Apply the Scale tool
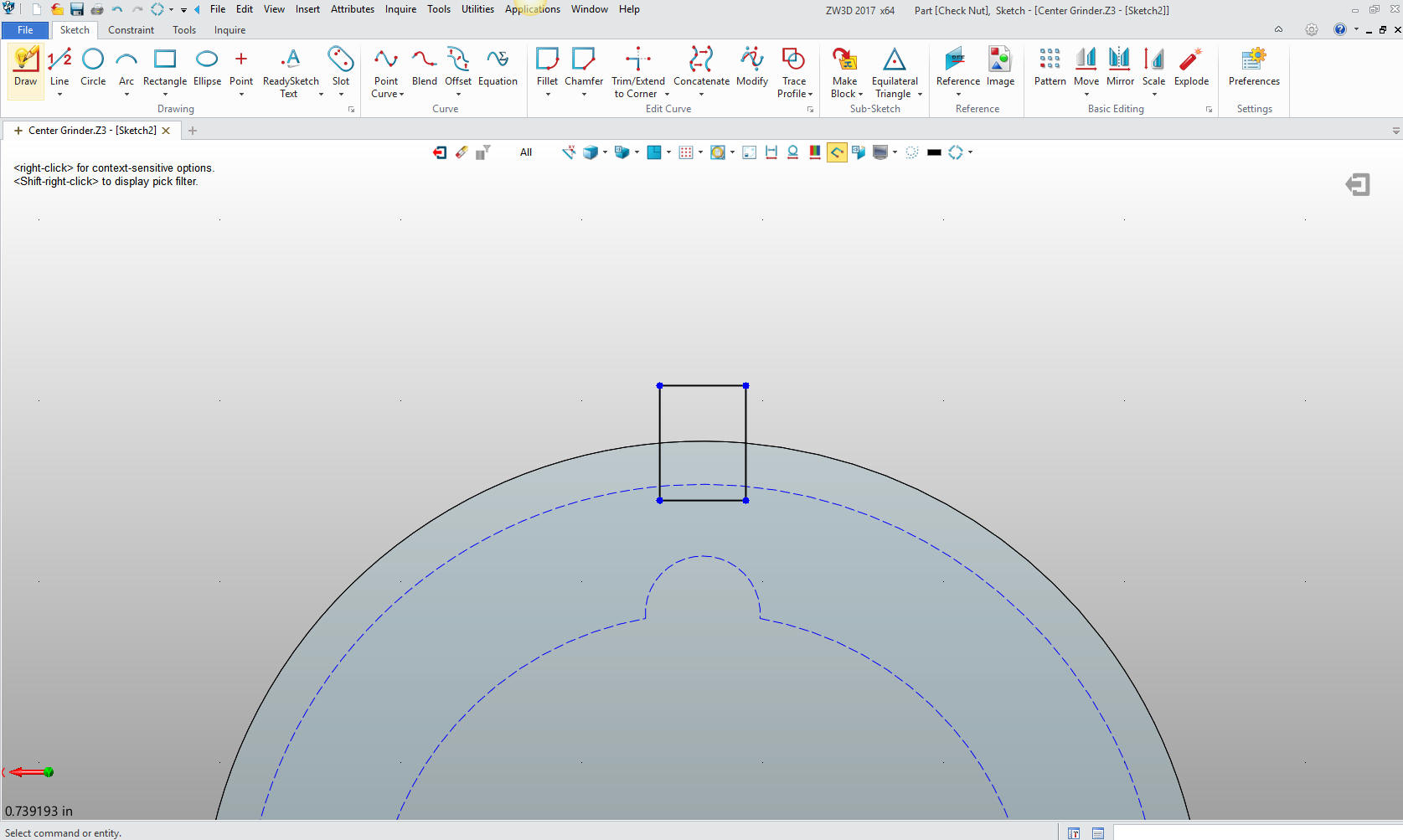Image resolution: width=1403 pixels, height=840 pixels. [x=1153, y=68]
